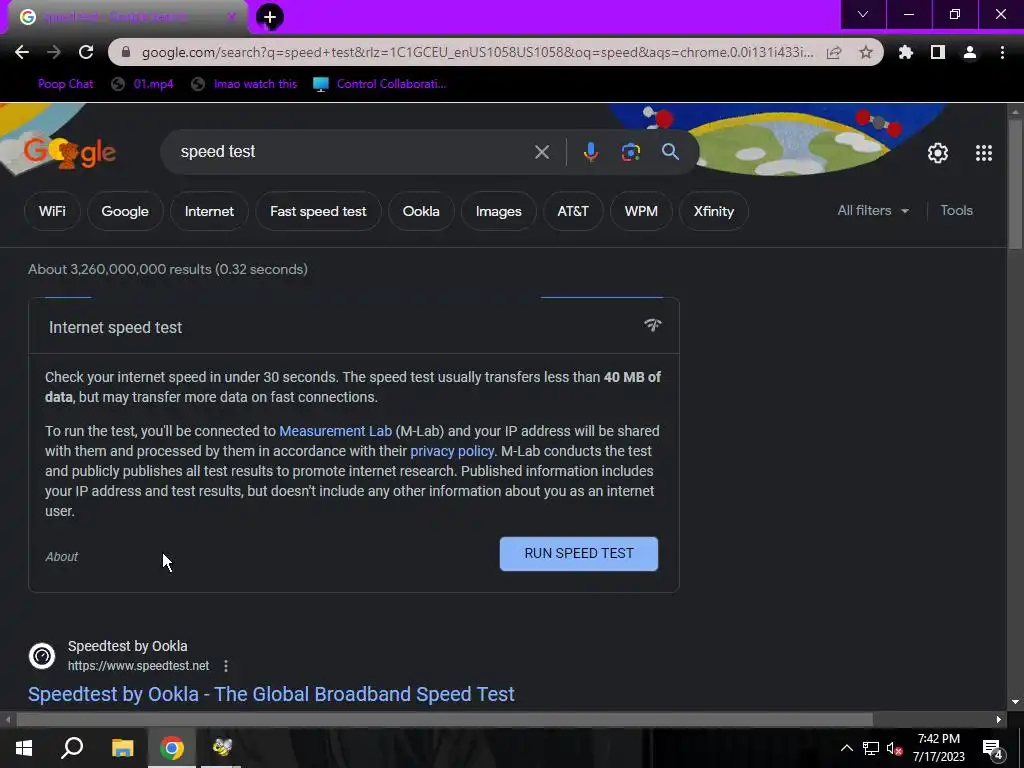The width and height of the screenshot is (1024, 768).
Task: Open the search Tools options
Action: 956,210
